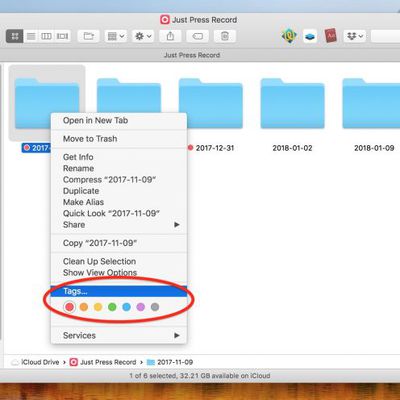Click the new folder toolbar button
This screenshot has width=400, height=400.
[89, 36]
